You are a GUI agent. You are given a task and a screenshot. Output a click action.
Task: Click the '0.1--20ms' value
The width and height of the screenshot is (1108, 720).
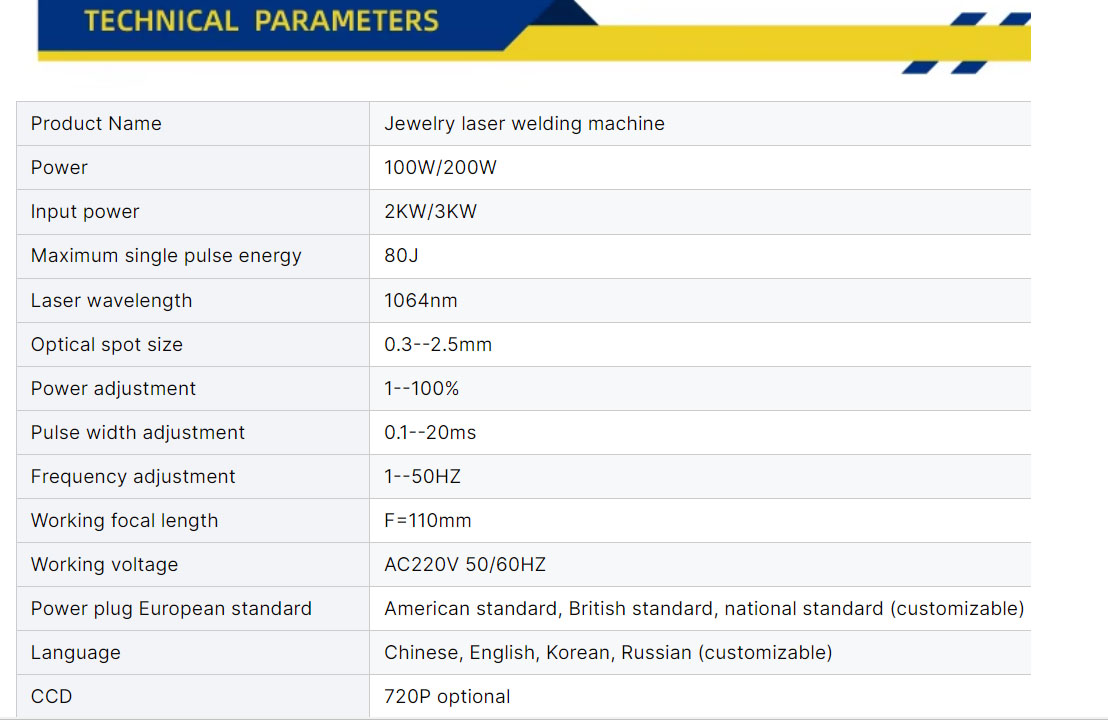point(430,432)
